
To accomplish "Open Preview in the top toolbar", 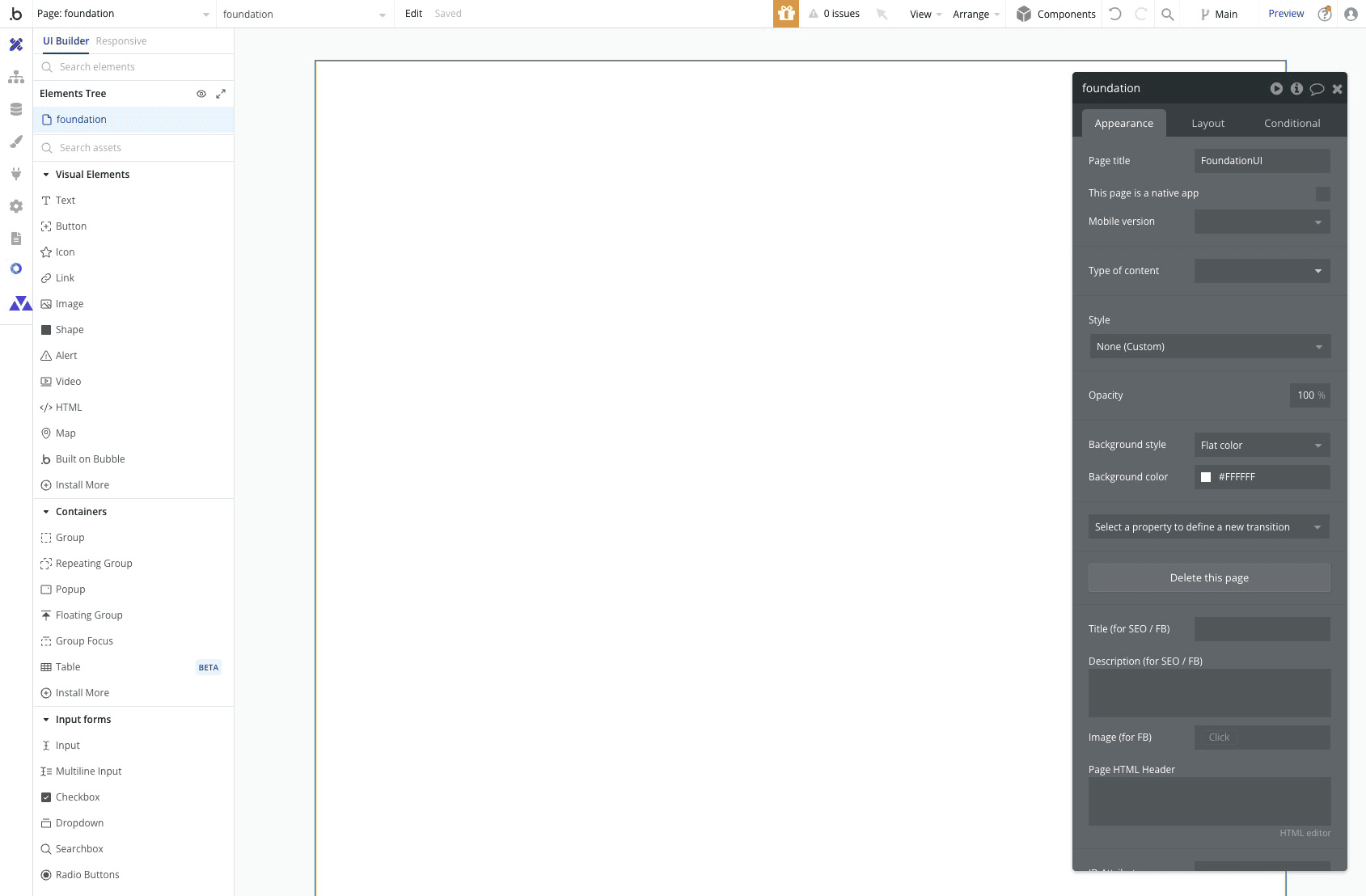I will pyautogui.click(x=1286, y=13).
